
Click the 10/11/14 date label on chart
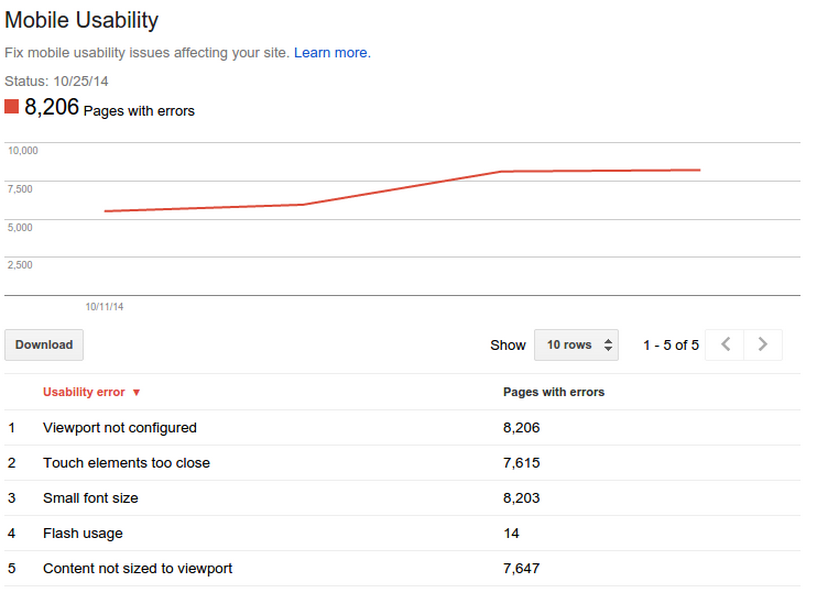pos(105,307)
